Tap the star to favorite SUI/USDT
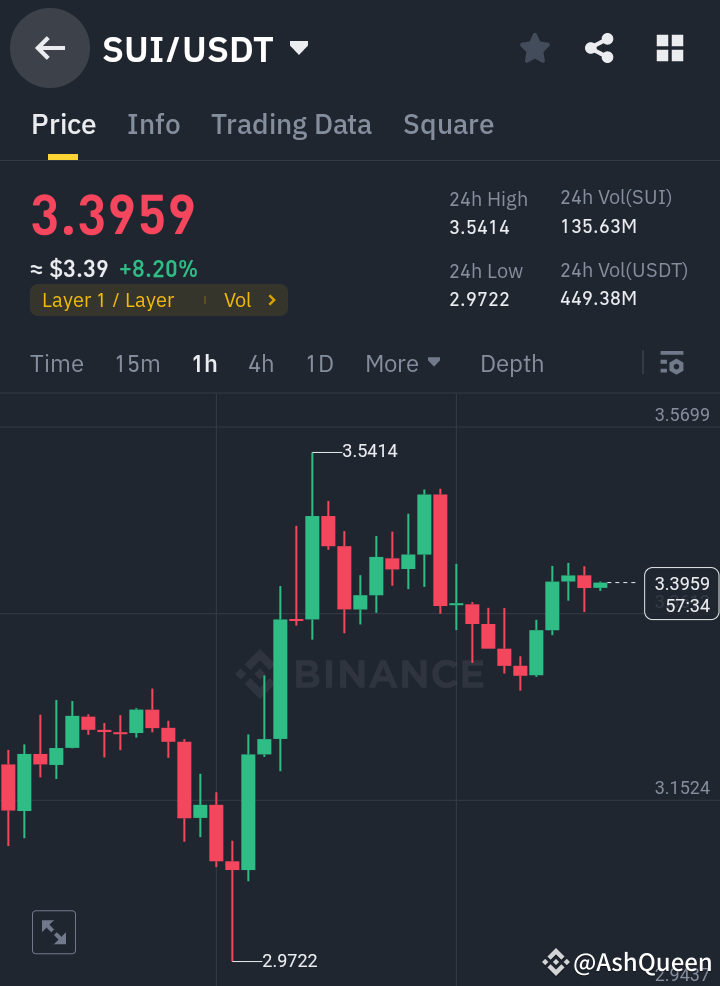This screenshot has width=720, height=986. (534, 48)
